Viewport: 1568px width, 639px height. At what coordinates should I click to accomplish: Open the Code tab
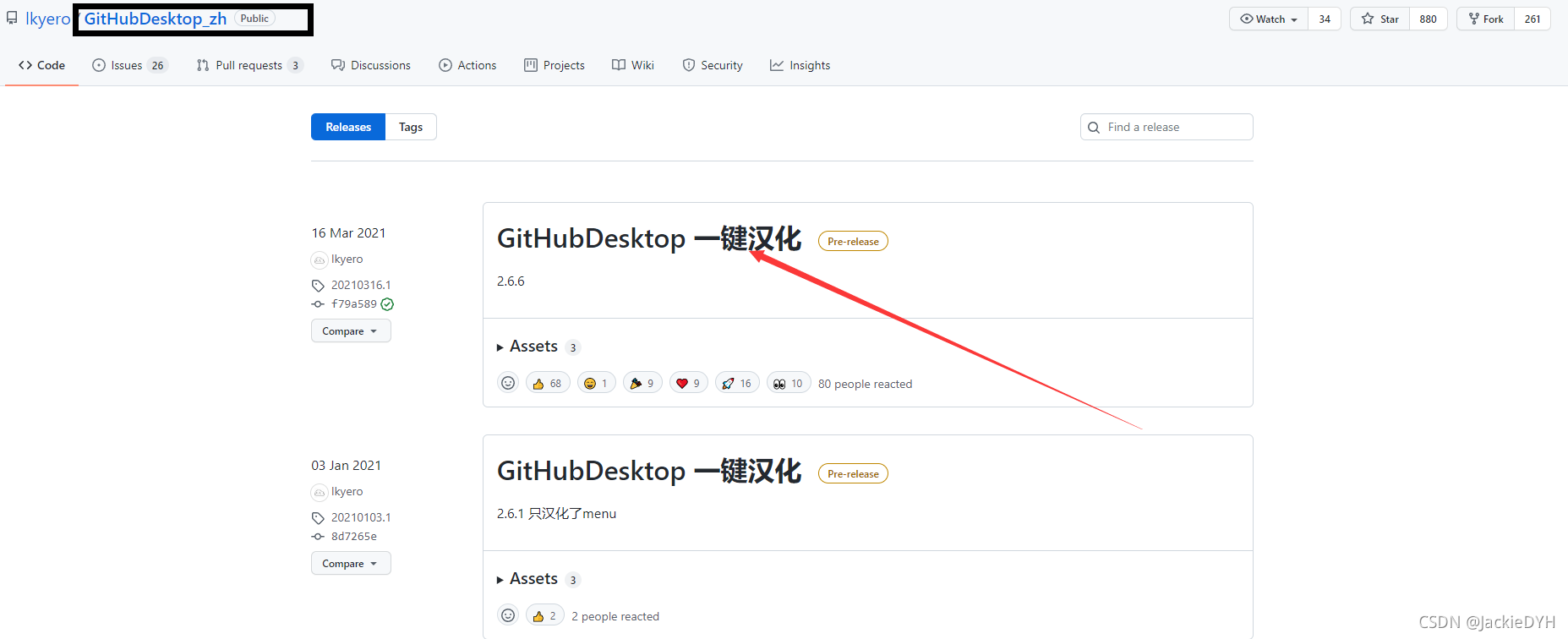41,65
